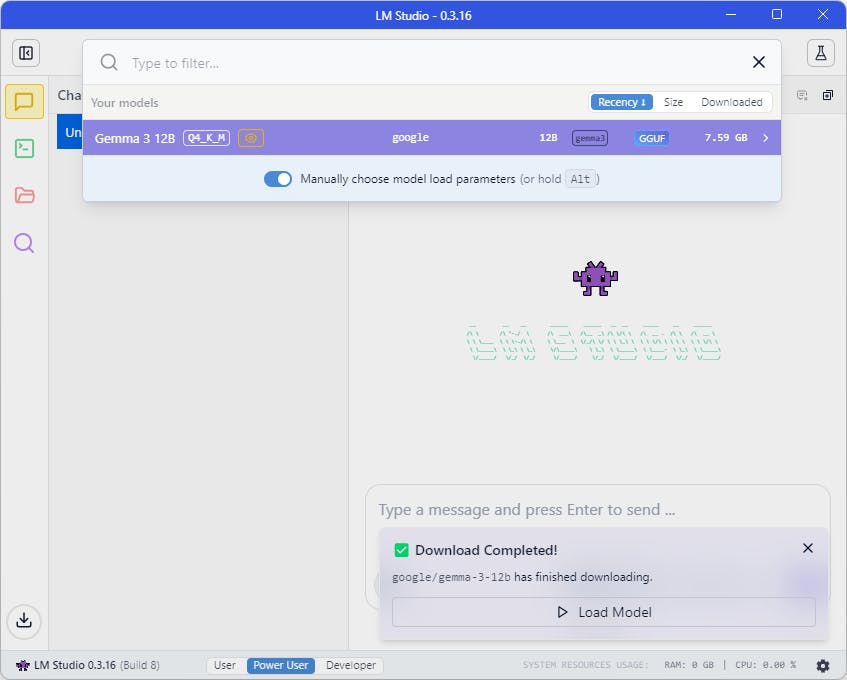Viewport: 847px width, 680px height.
Task: Click the Q4_K_M quantization badge
Action: point(206,138)
